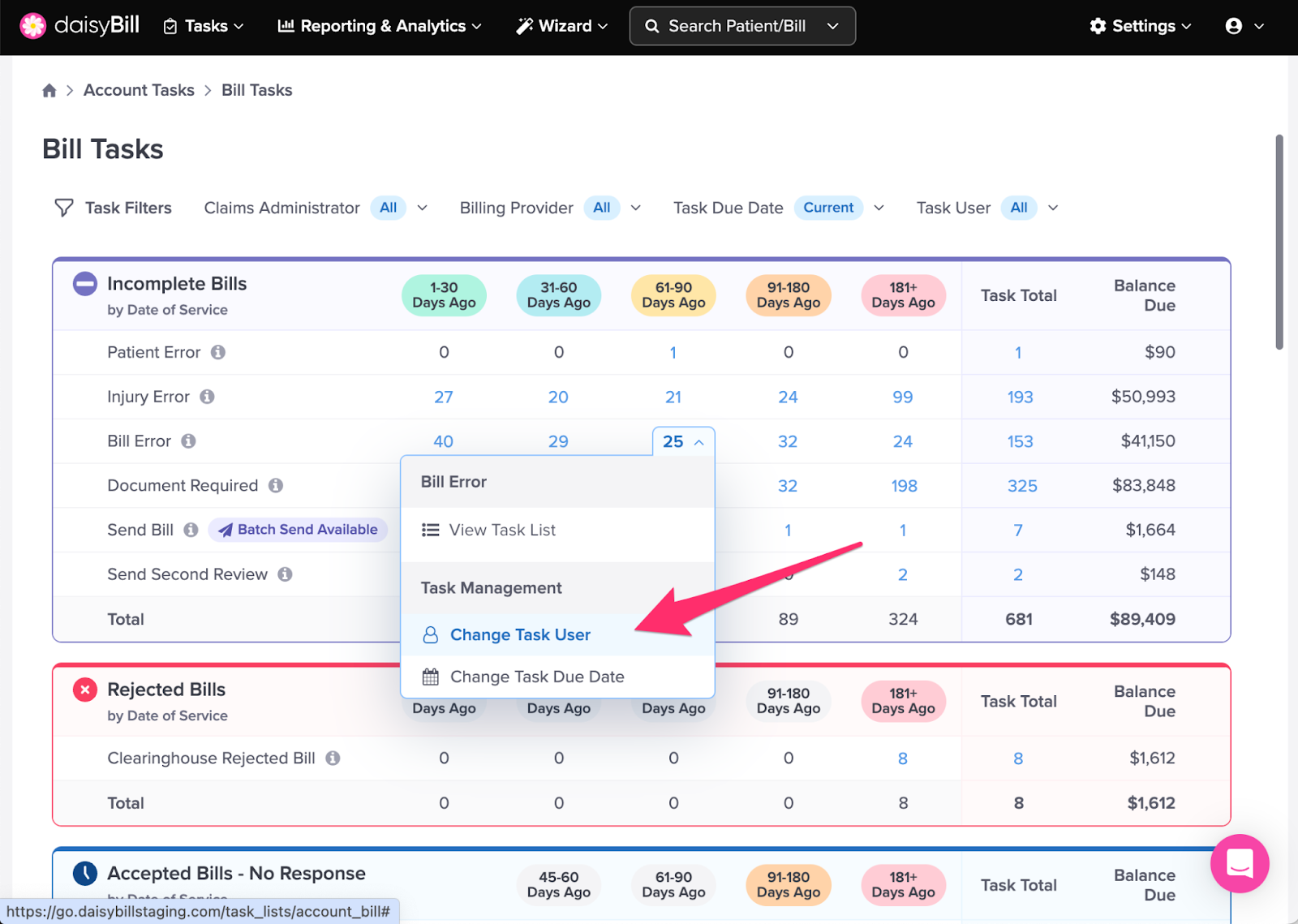The width and height of the screenshot is (1298, 924).
Task: Expand Task User filter dropdown
Action: tap(1053, 208)
